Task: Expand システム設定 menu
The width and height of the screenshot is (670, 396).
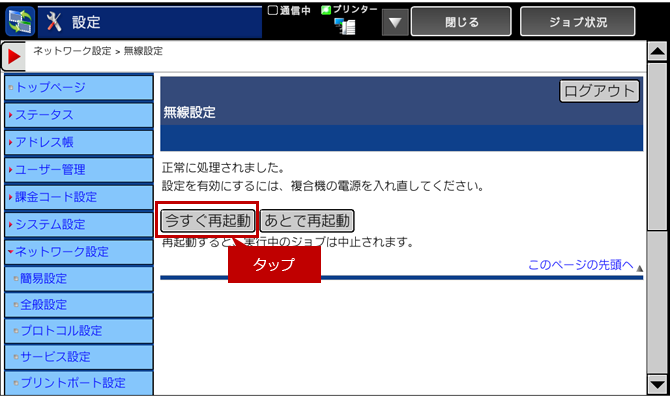Action: click(x=79, y=224)
